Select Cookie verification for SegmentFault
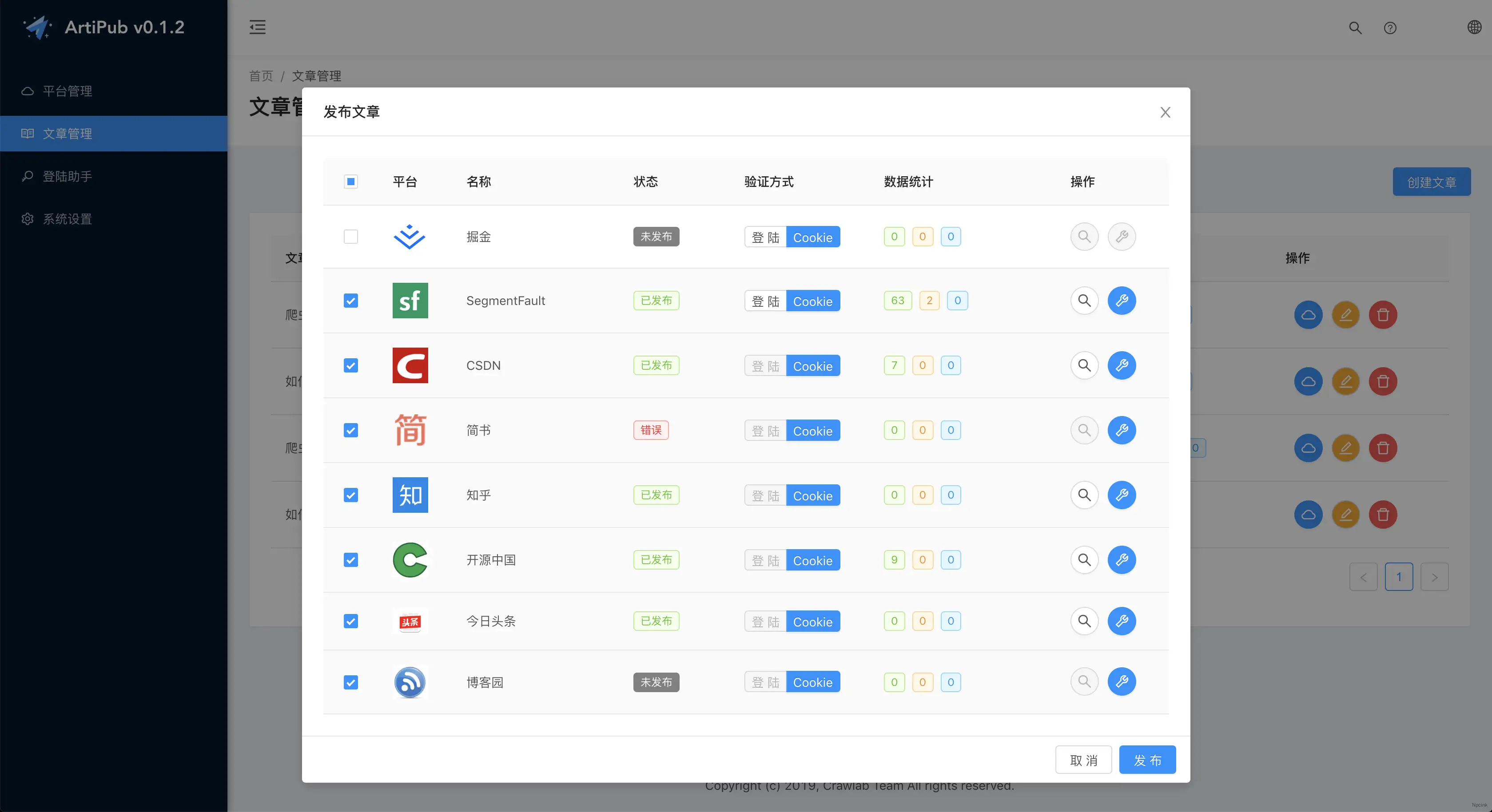 click(812, 301)
